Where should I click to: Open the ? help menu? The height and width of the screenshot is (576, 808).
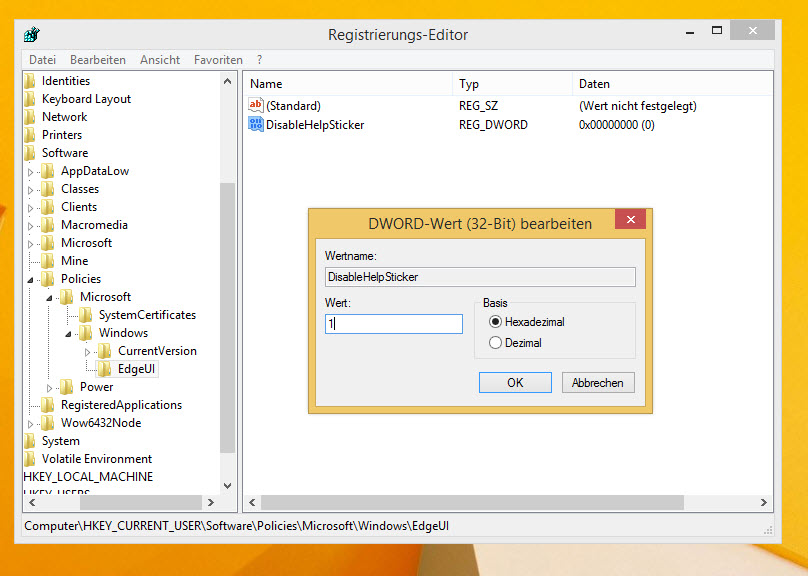(260, 60)
